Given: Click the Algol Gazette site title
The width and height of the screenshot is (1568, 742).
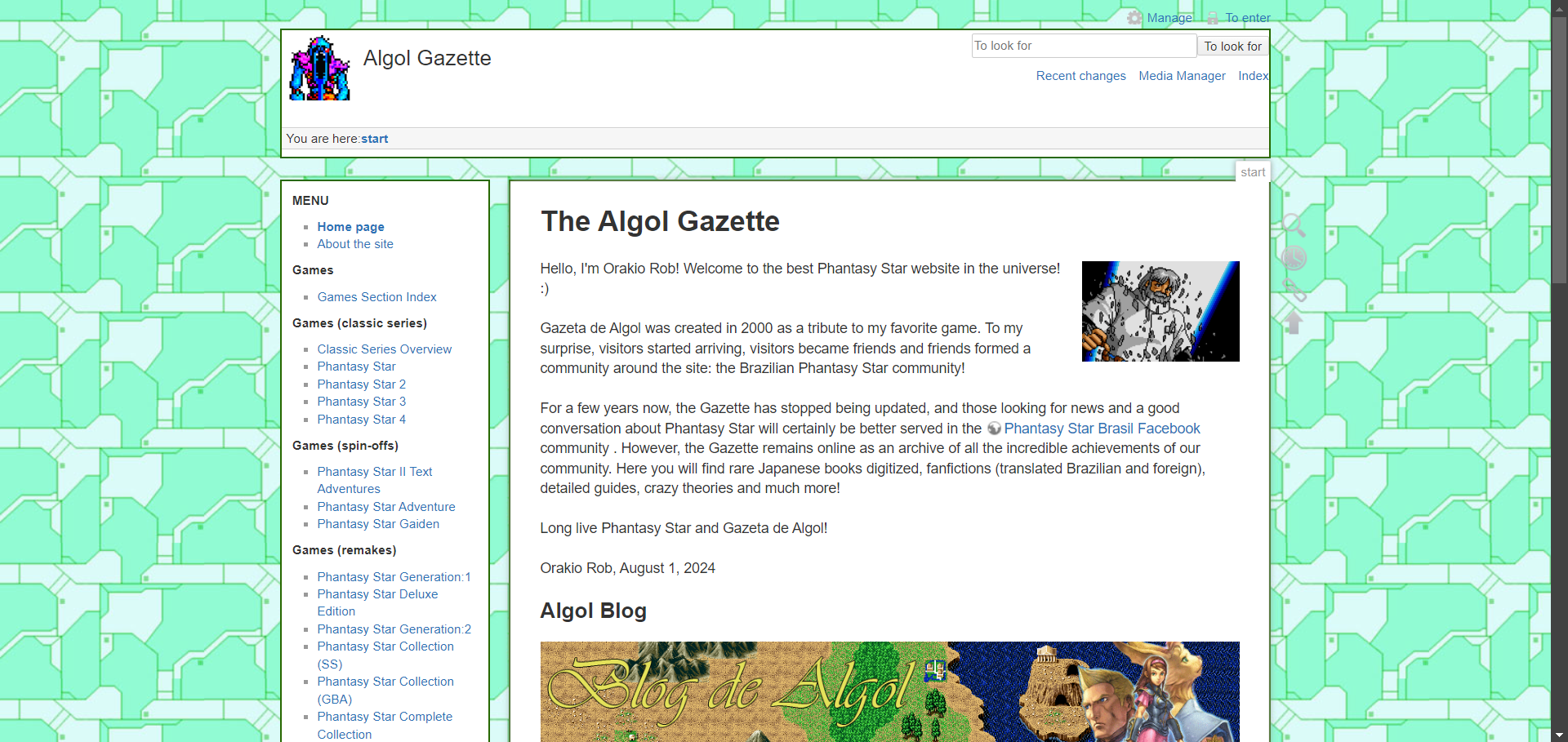Looking at the screenshot, I should (427, 58).
